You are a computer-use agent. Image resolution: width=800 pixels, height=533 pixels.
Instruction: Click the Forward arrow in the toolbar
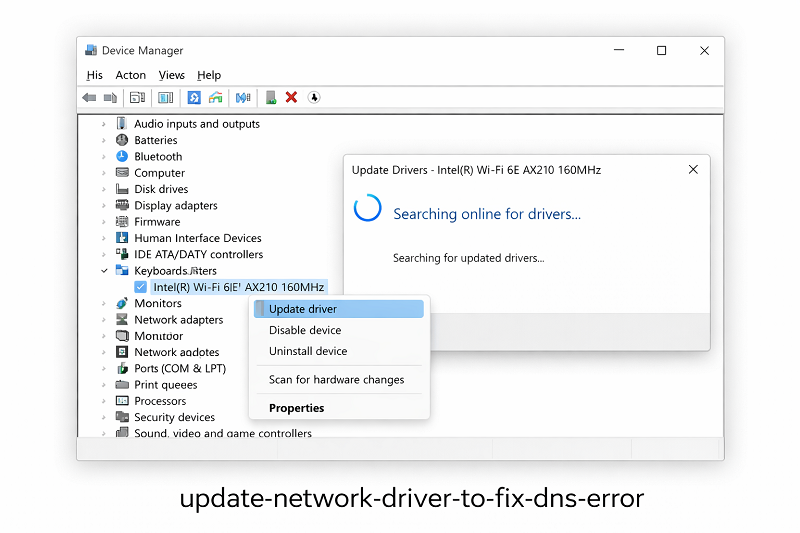coord(110,97)
